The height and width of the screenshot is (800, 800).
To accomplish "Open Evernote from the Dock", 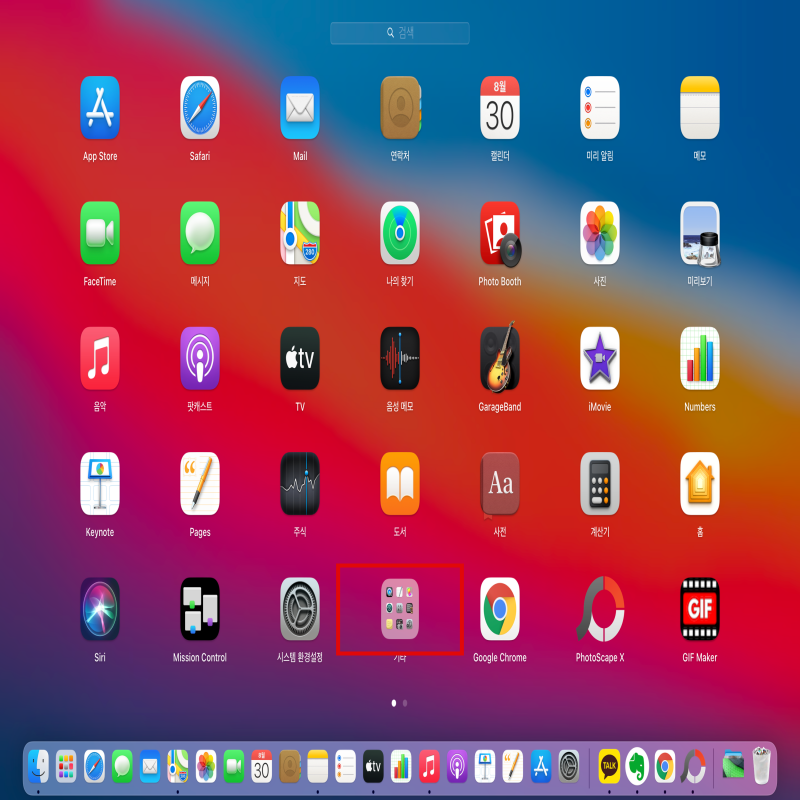I will 637,766.
